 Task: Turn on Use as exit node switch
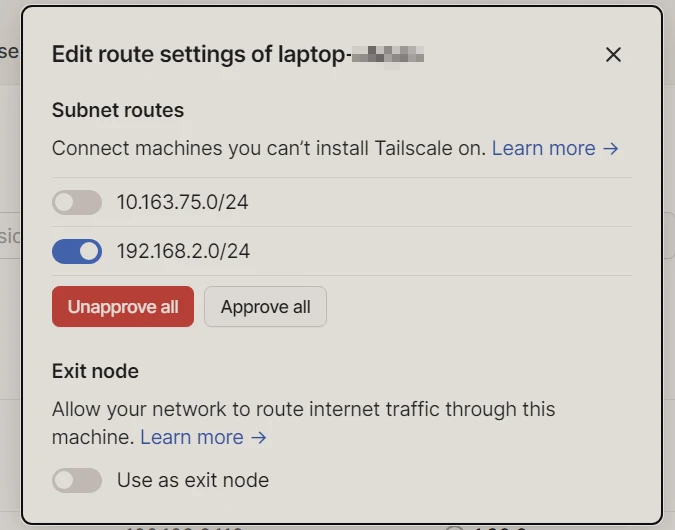click(77, 481)
